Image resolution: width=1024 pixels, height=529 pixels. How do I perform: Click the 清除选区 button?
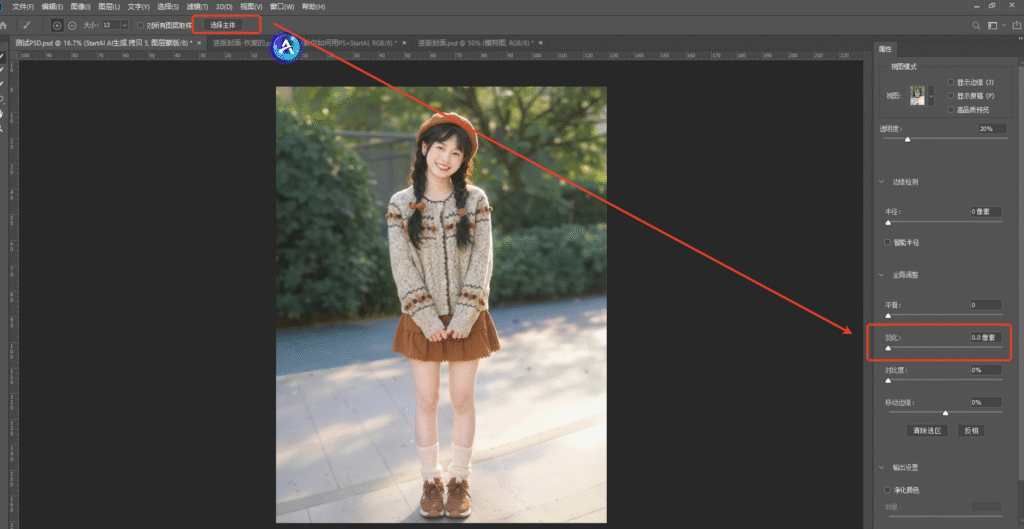tap(928, 430)
